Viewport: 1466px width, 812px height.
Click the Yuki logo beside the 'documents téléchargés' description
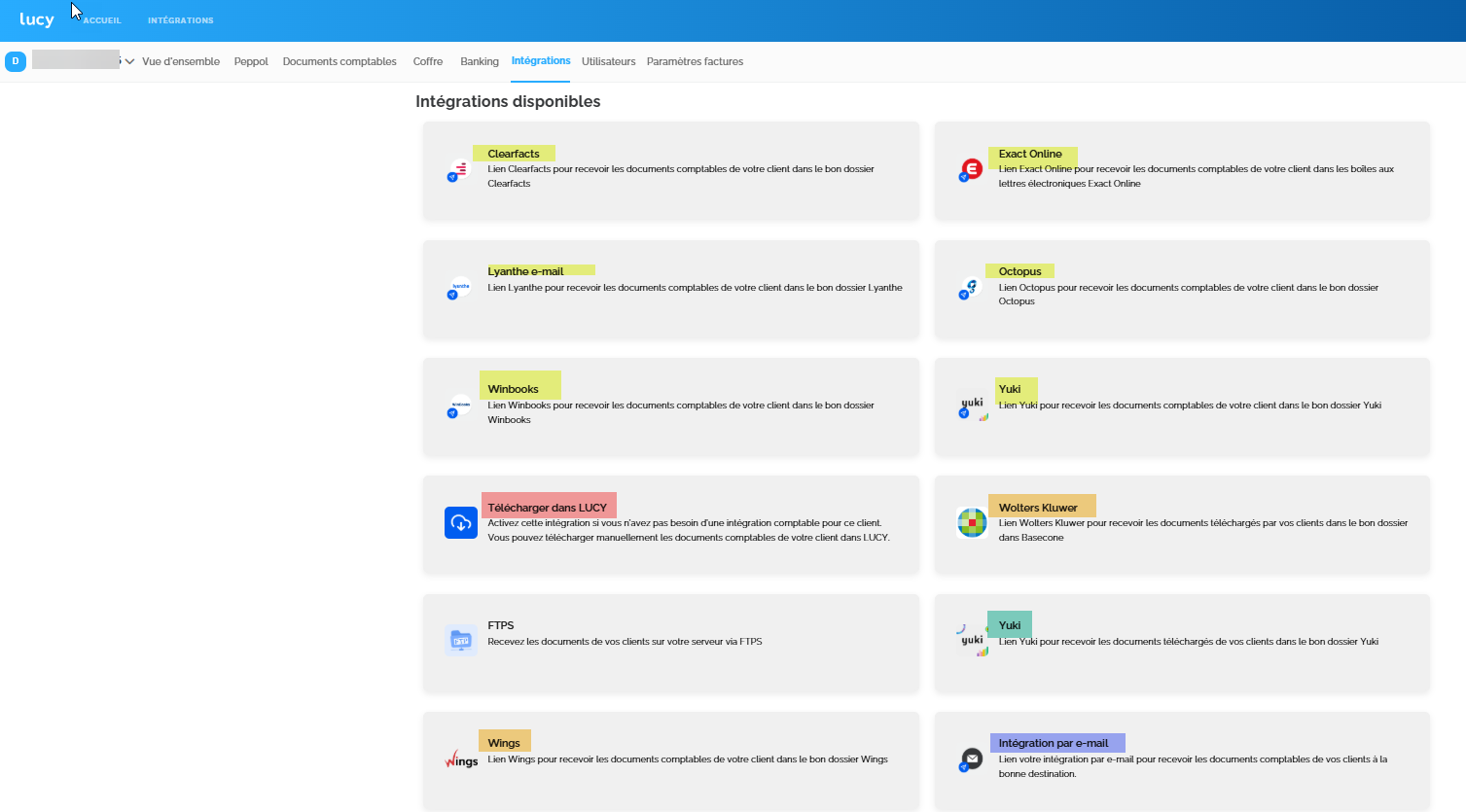point(972,640)
